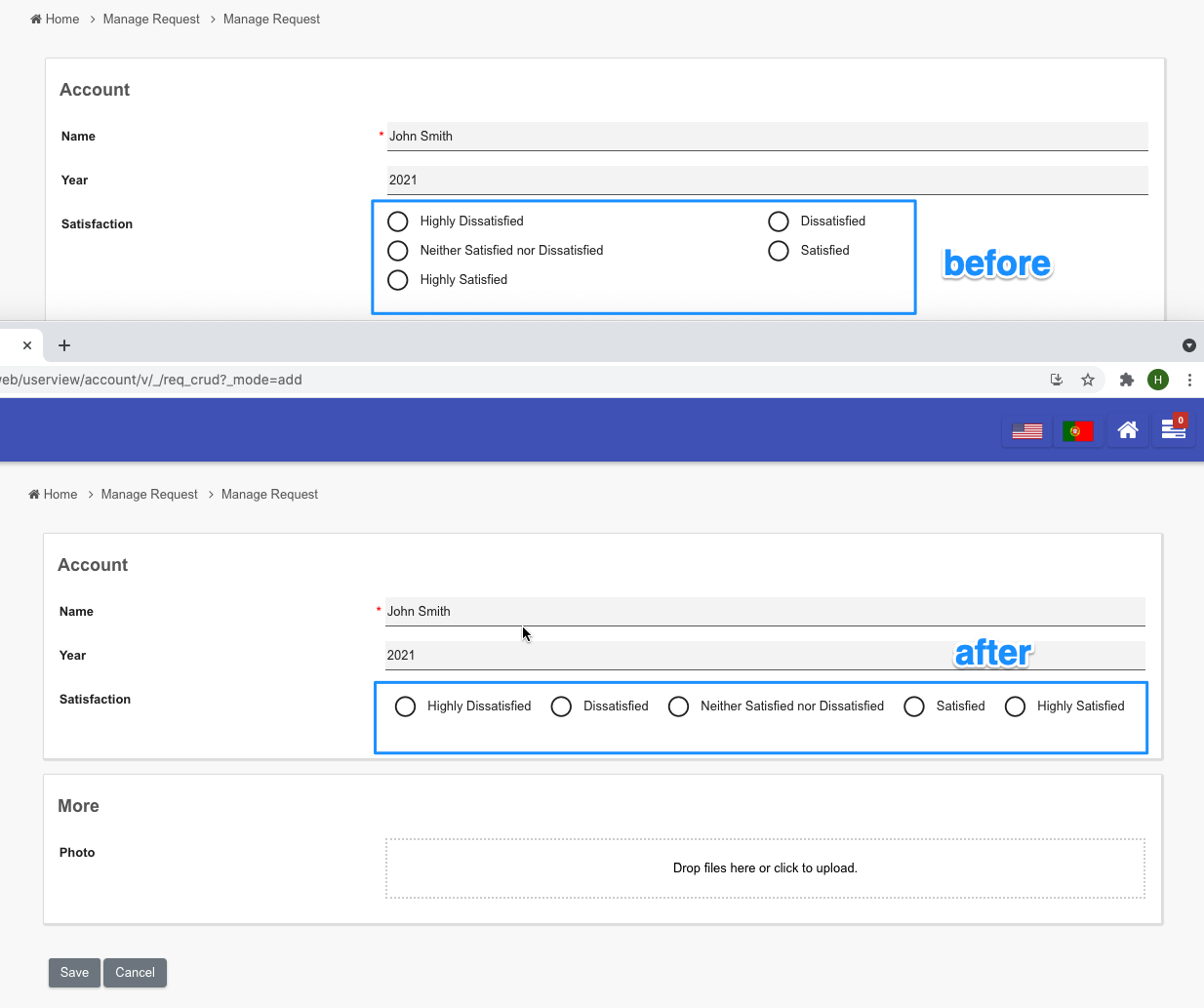
Task: Choose 'Neither Satisfied nor Dissatisfied' in the before form
Action: (x=398, y=251)
